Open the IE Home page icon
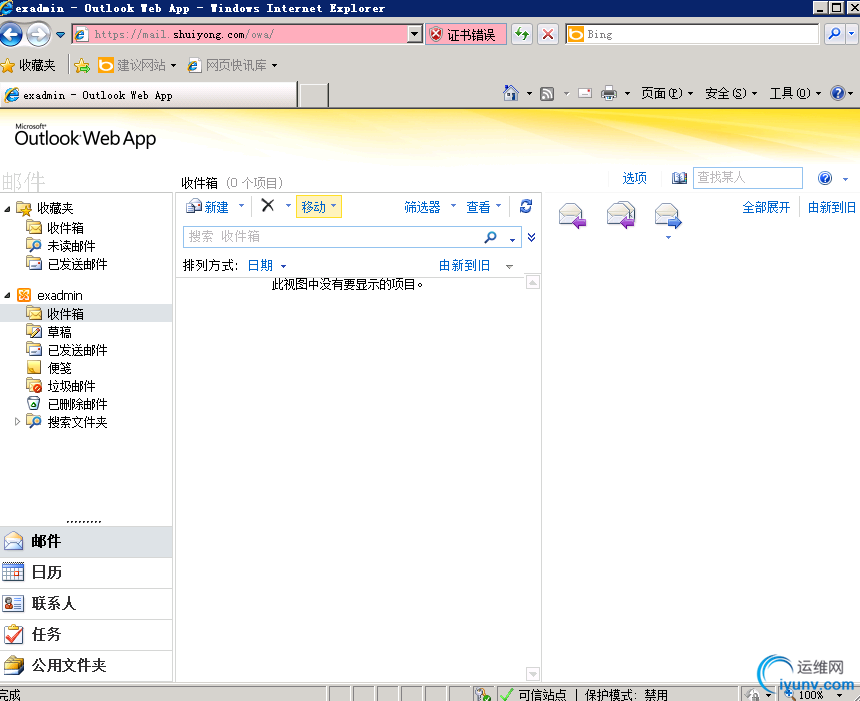860x701 pixels. pyautogui.click(x=511, y=93)
